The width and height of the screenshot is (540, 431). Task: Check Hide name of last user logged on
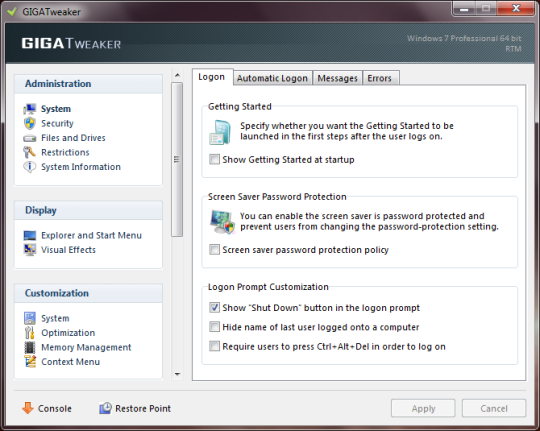(x=214, y=327)
